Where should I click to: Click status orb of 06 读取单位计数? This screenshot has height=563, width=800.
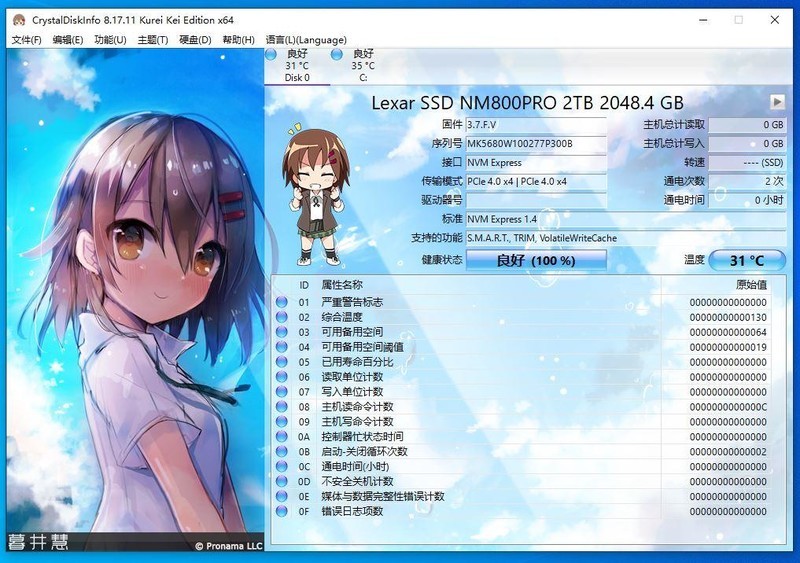[282, 377]
